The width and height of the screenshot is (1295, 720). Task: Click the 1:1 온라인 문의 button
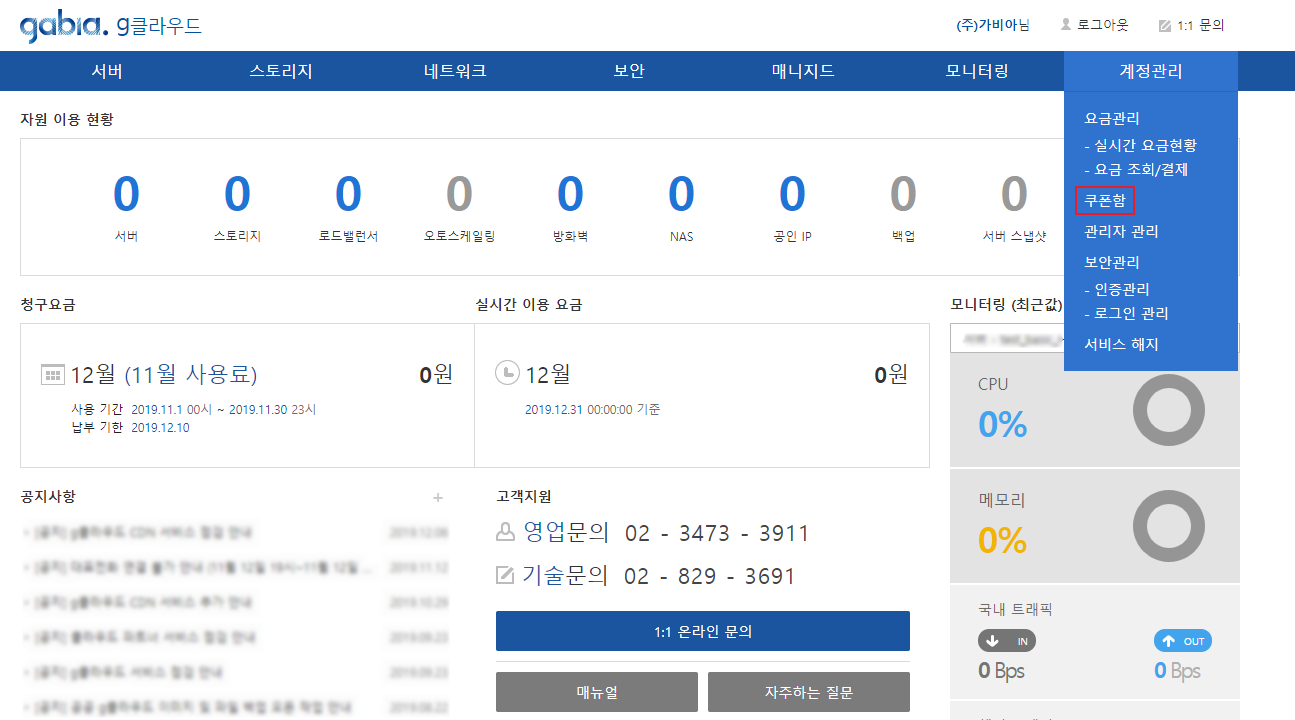pos(702,631)
